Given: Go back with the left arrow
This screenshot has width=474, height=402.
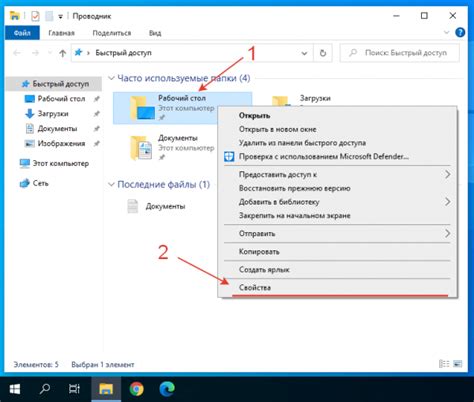Looking at the screenshot, I should [x=17, y=53].
